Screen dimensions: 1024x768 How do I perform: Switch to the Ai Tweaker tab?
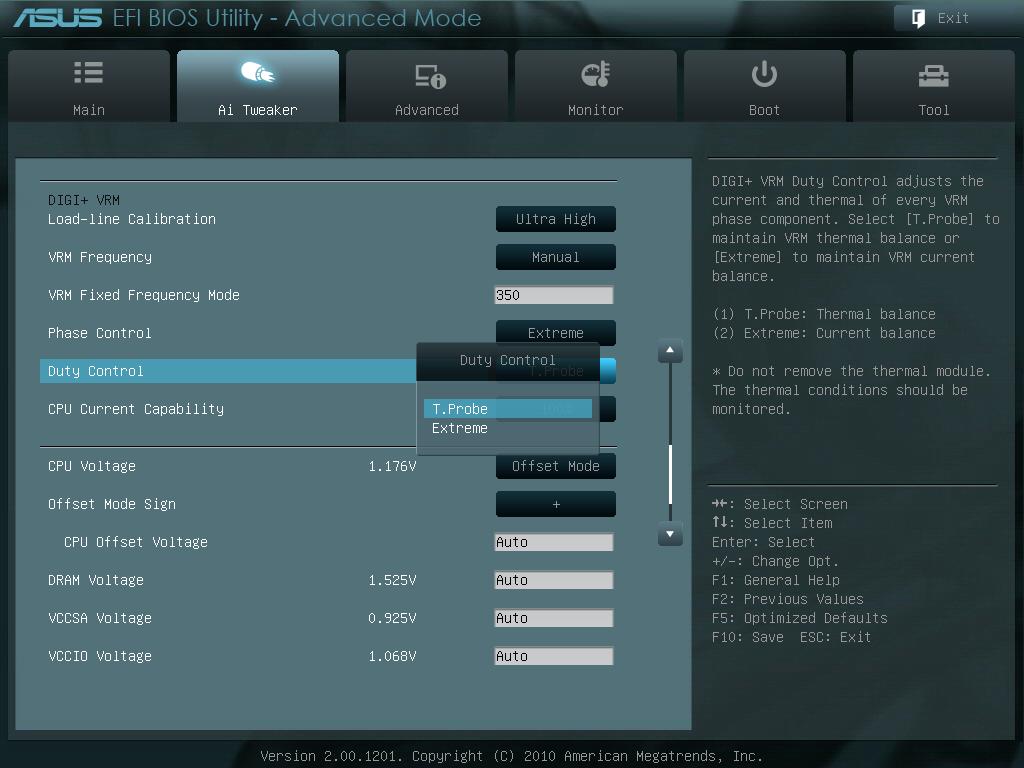(x=258, y=86)
